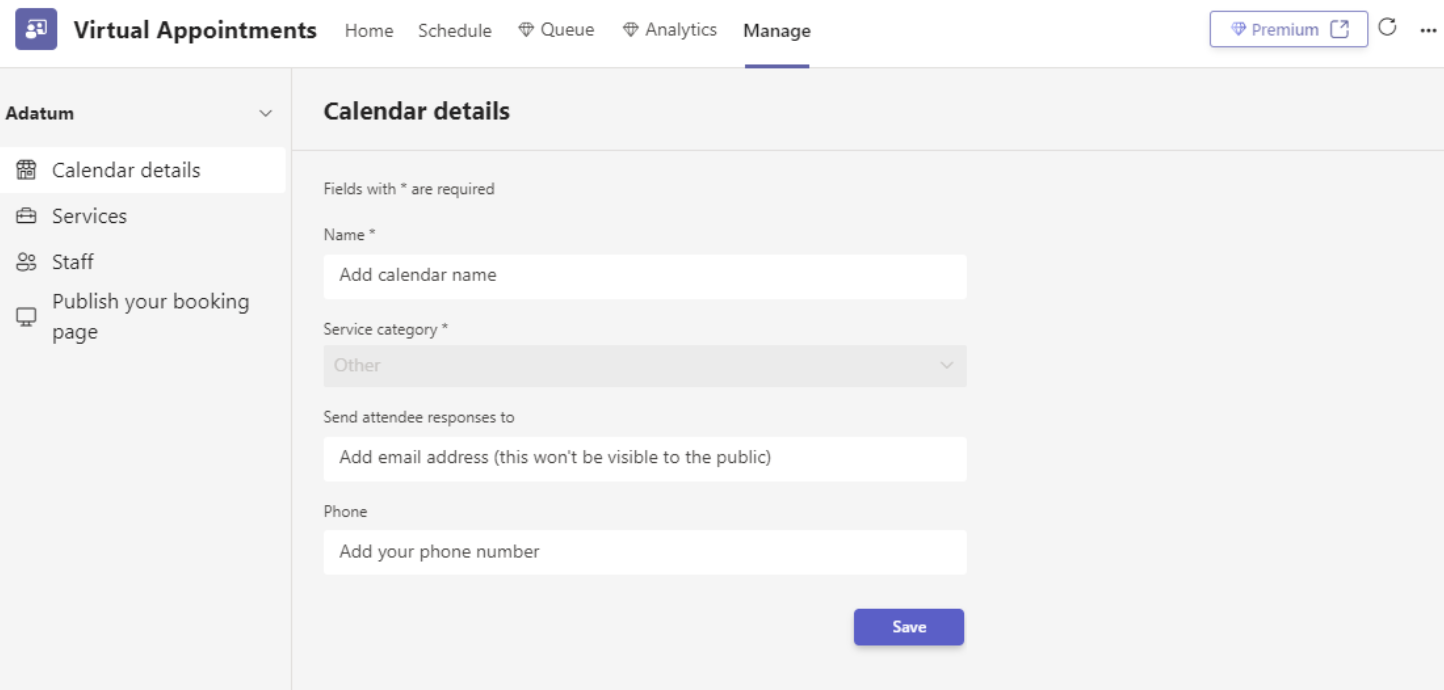Click the Add calendar name field
Image resolution: width=1444 pixels, height=690 pixels.
tap(645, 276)
